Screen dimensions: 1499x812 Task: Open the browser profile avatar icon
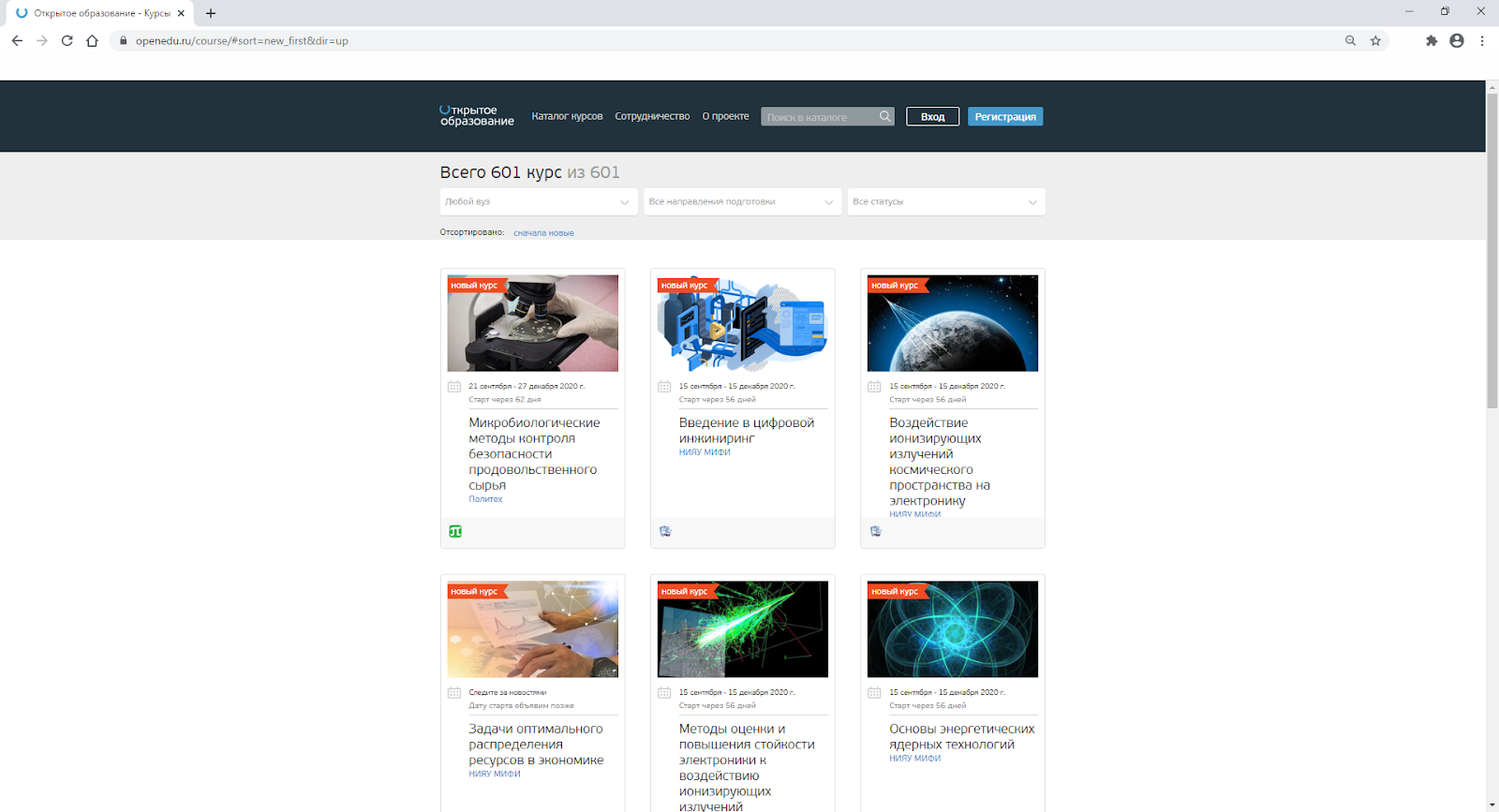click(x=1457, y=40)
